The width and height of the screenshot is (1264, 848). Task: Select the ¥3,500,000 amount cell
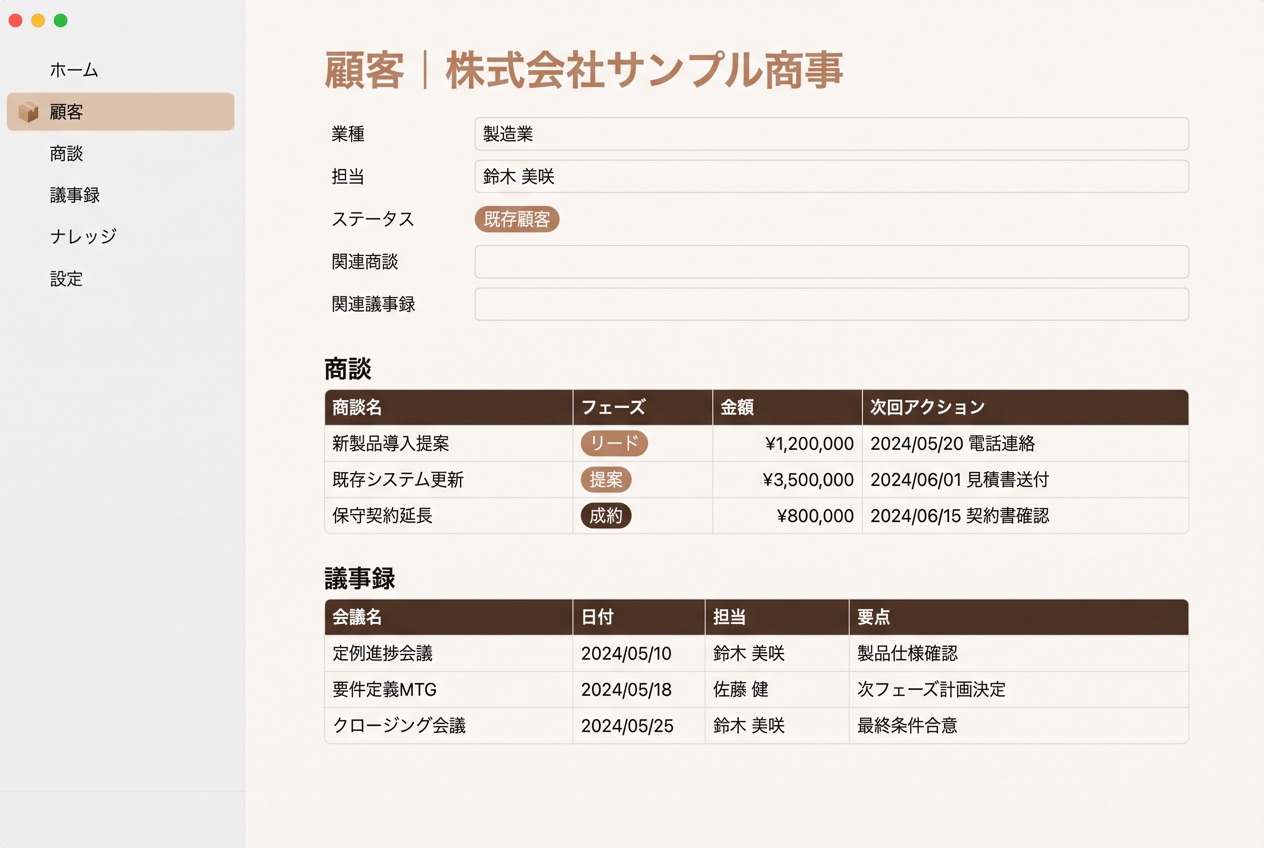788,479
